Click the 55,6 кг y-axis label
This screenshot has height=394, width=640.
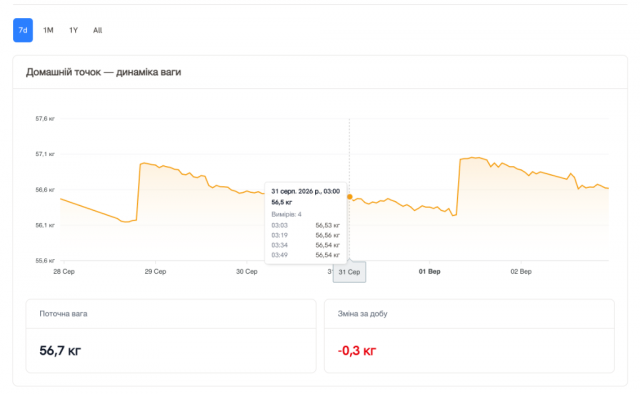45,260
